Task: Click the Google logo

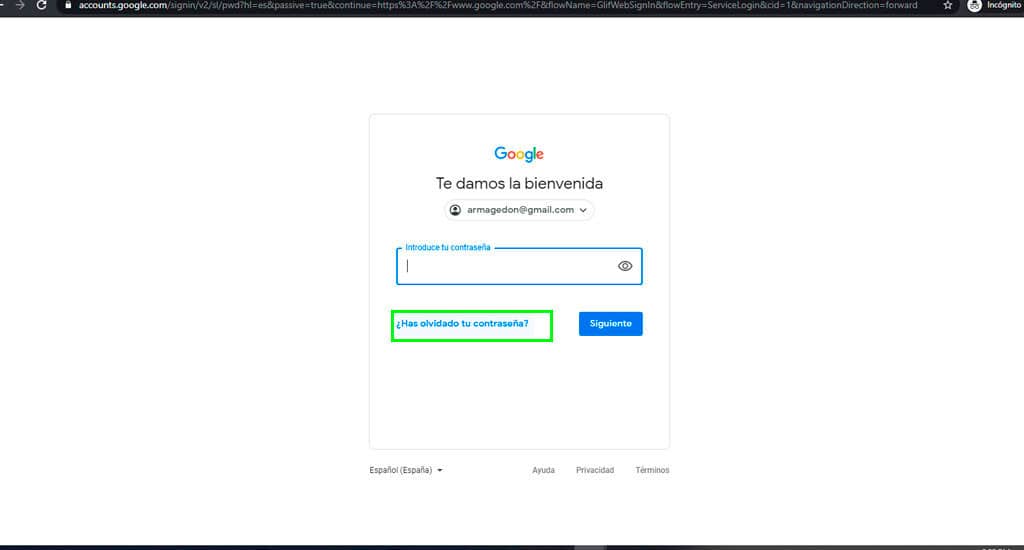Action: (519, 154)
